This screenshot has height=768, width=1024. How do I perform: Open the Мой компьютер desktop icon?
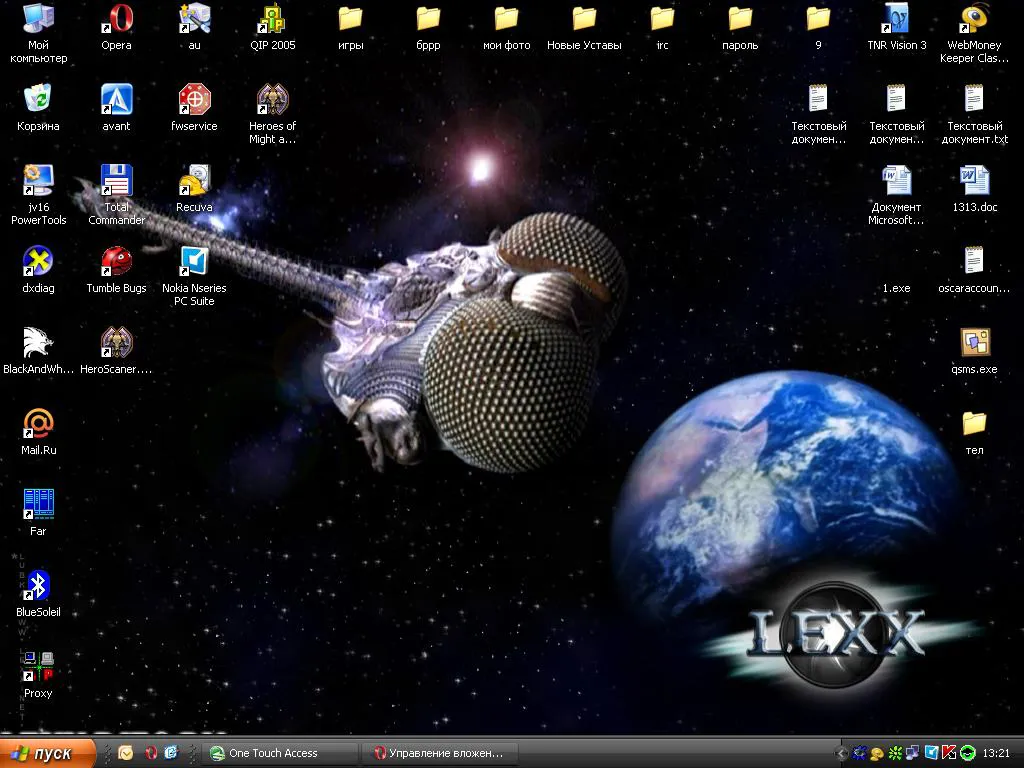pyautogui.click(x=38, y=33)
